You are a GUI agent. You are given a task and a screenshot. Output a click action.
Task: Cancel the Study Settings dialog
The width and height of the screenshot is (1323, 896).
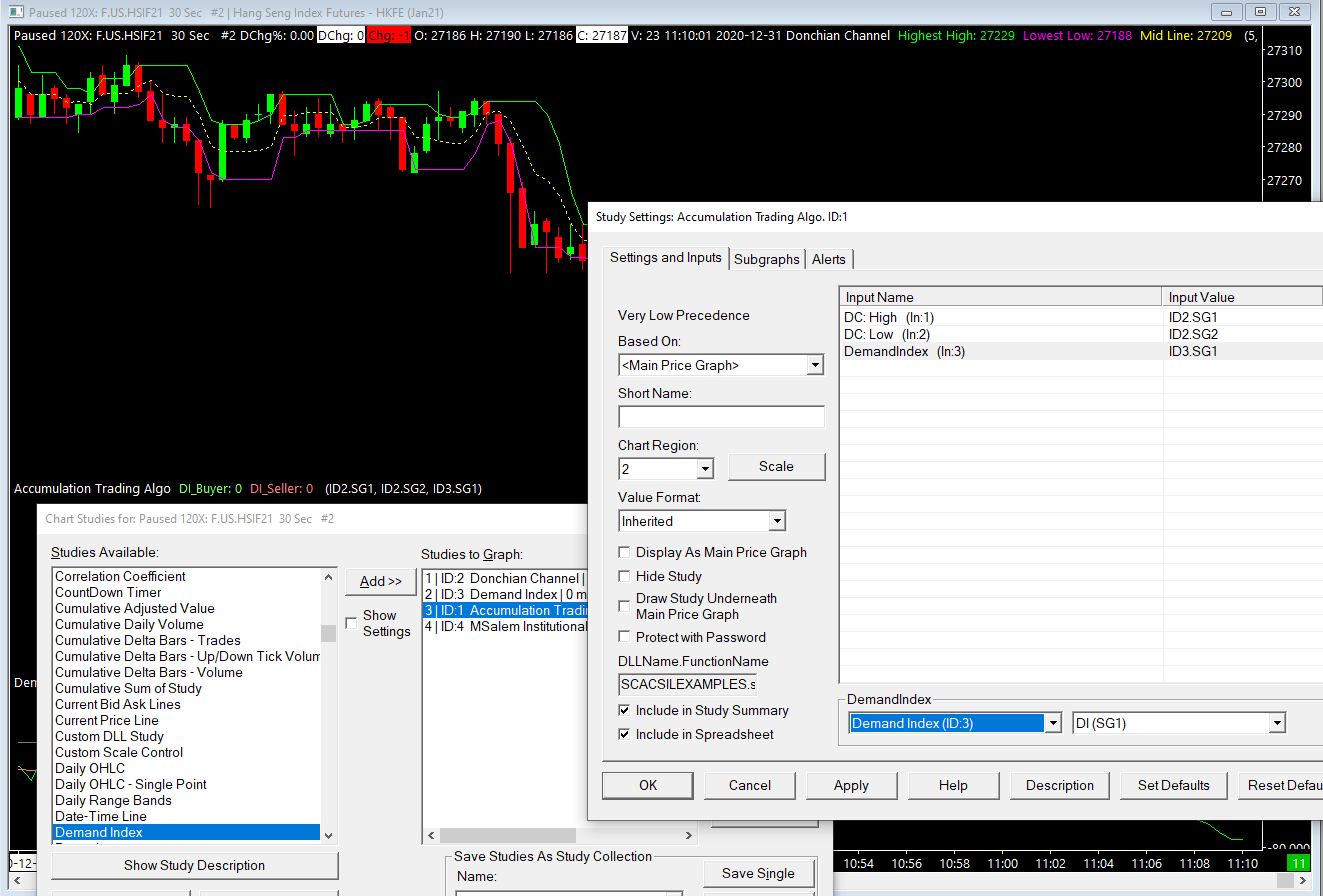(x=750, y=785)
